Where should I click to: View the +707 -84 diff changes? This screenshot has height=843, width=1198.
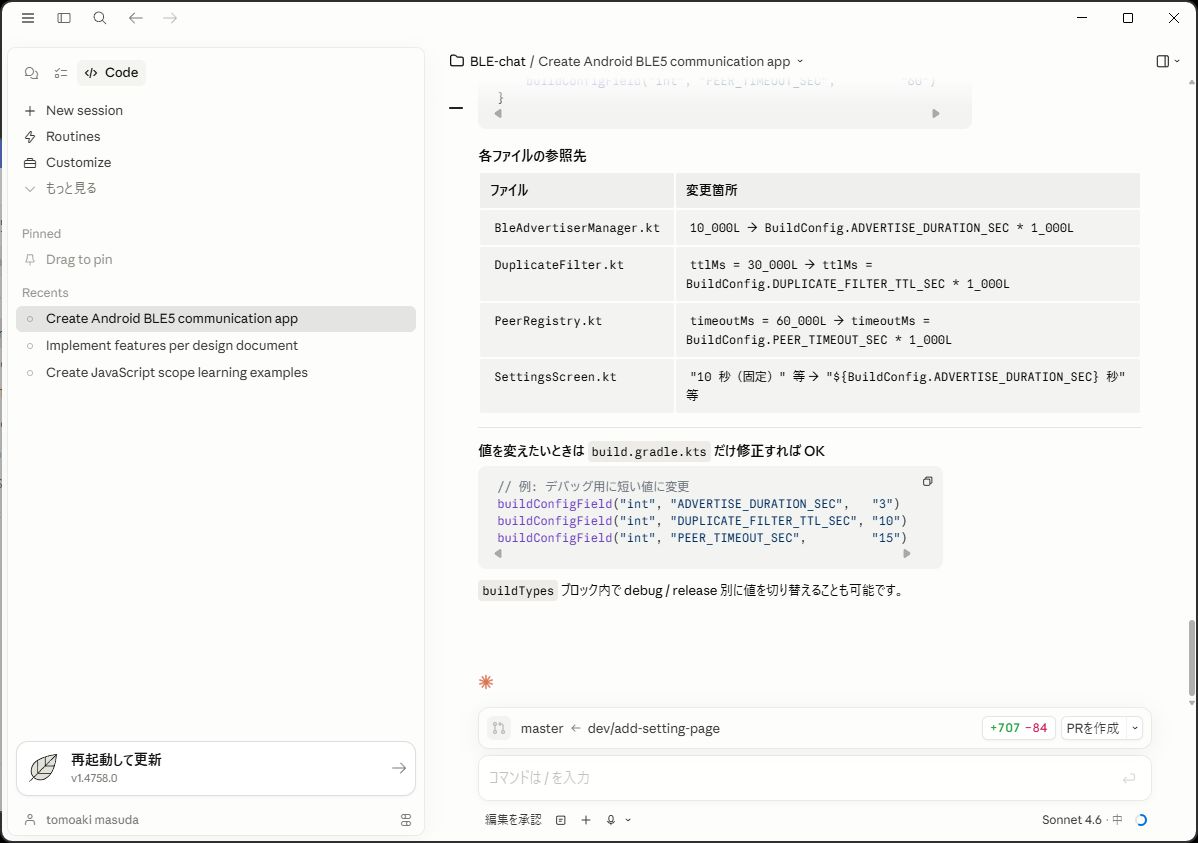point(1018,729)
